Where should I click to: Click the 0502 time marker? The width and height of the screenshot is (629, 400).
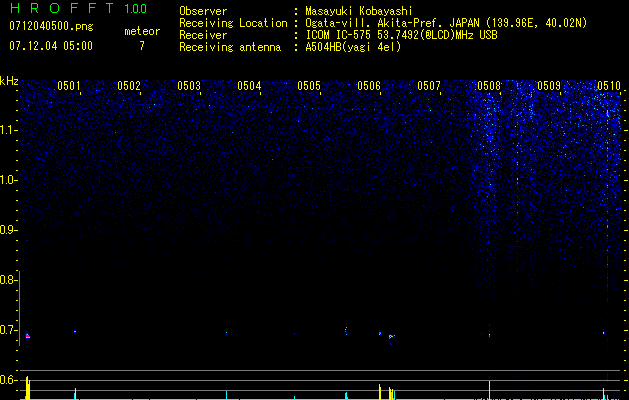[129, 86]
